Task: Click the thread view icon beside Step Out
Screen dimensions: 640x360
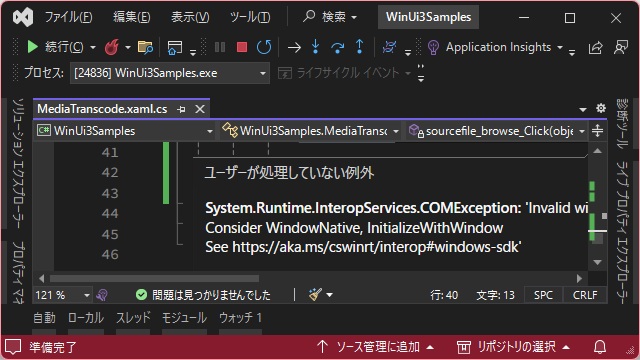Action: (x=390, y=47)
